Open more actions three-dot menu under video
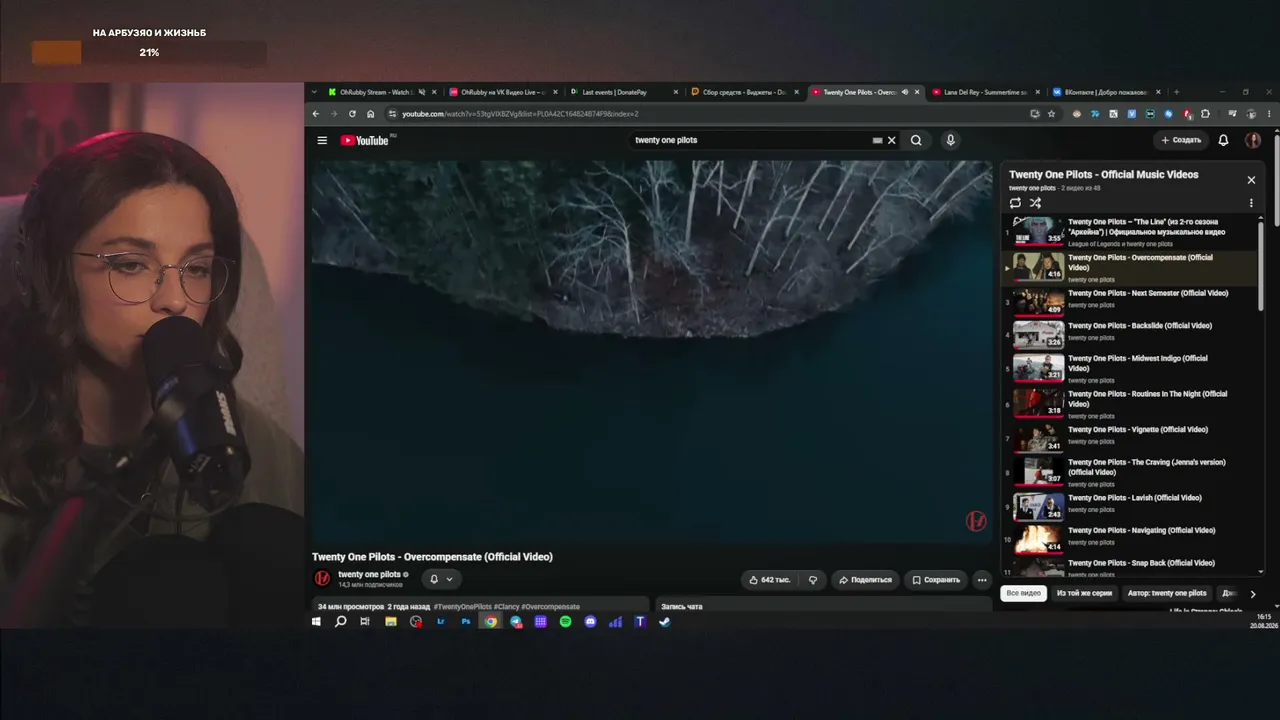Viewport: 1280px width, 720px height. click(x=982, y=580)
